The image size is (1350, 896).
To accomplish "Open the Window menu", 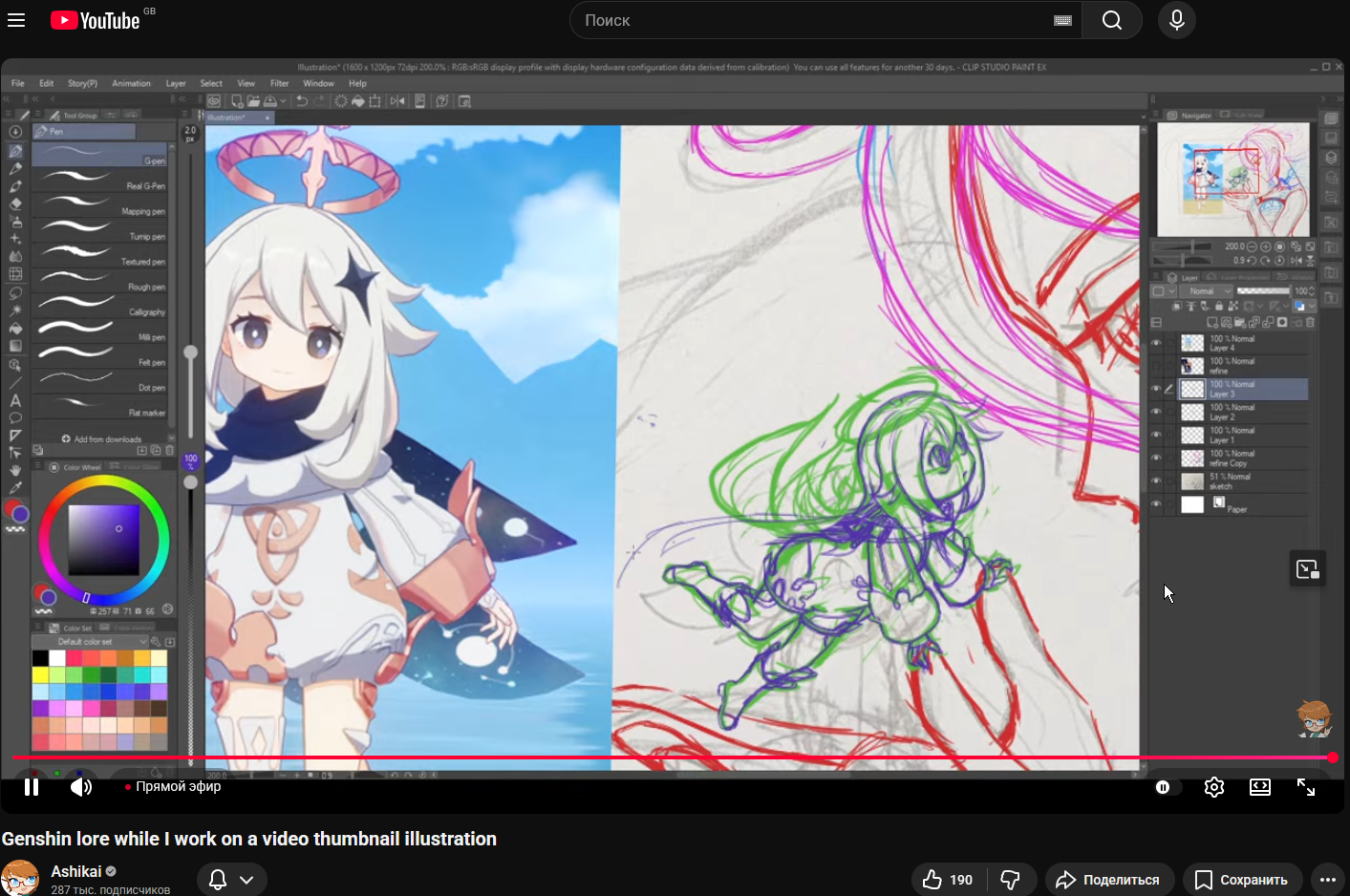I will pos(318,83).
